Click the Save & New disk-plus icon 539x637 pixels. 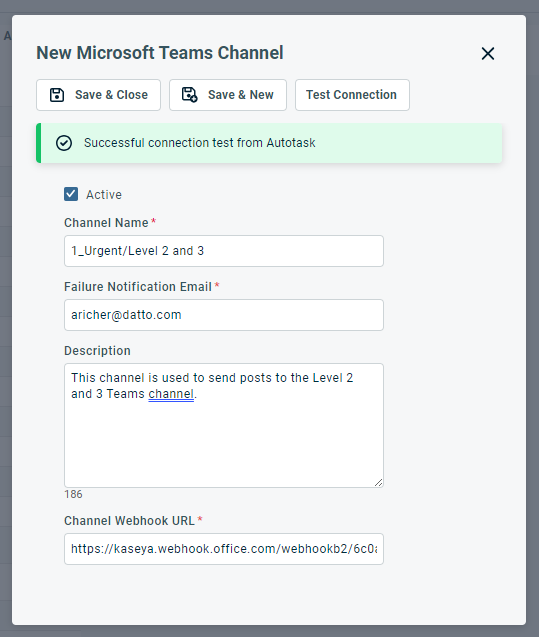(189, 95)
